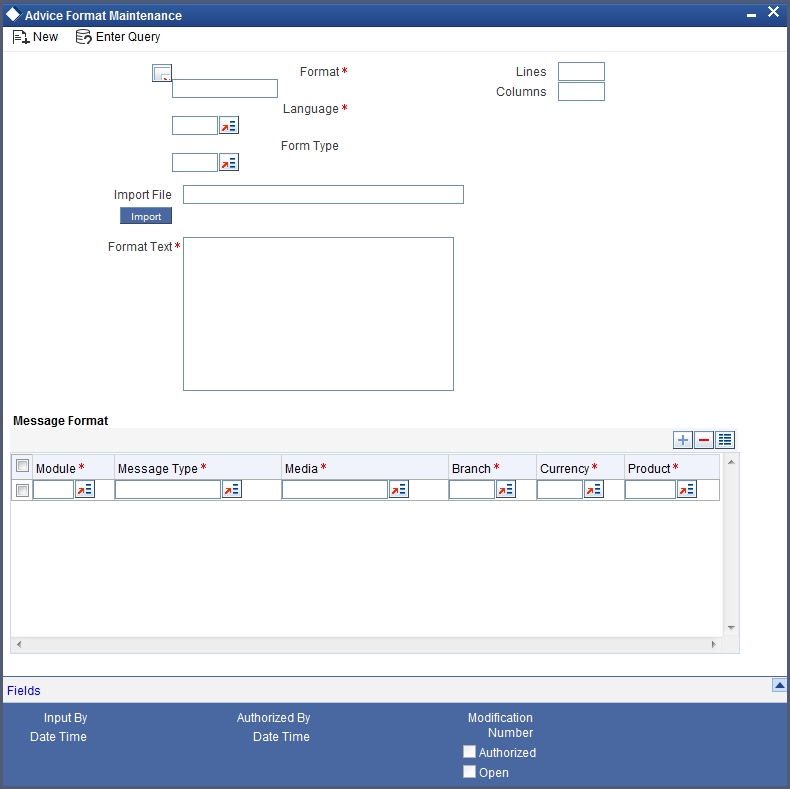The width and height of the screenshot is (790, 789).
Task: Click inside the Format Text area
Action: (x=318, y=314)
